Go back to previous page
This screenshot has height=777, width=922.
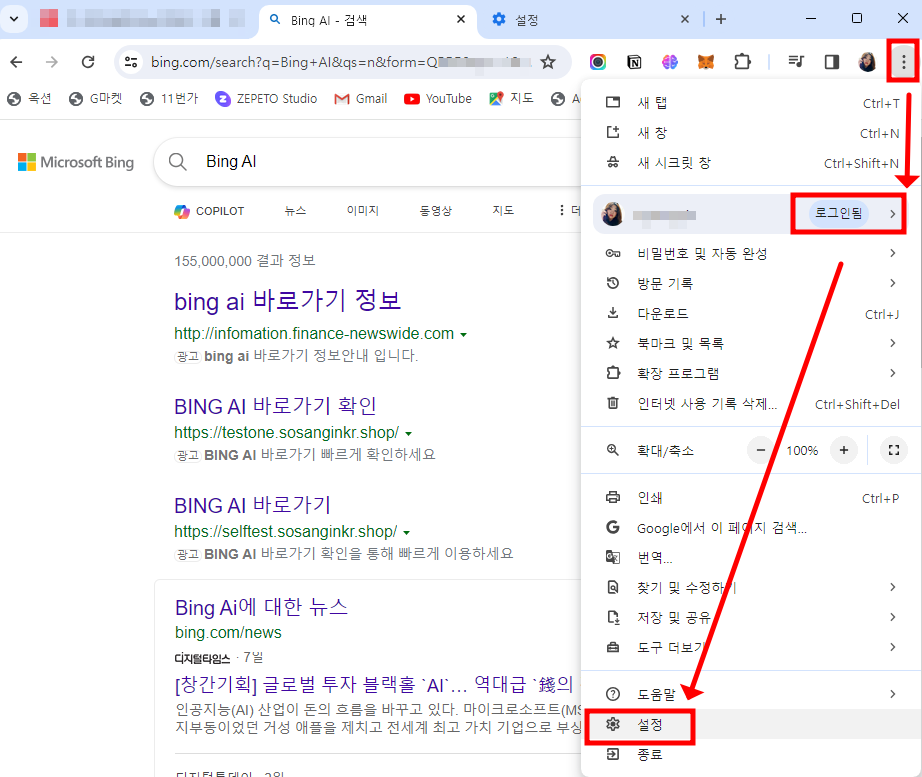16,62
